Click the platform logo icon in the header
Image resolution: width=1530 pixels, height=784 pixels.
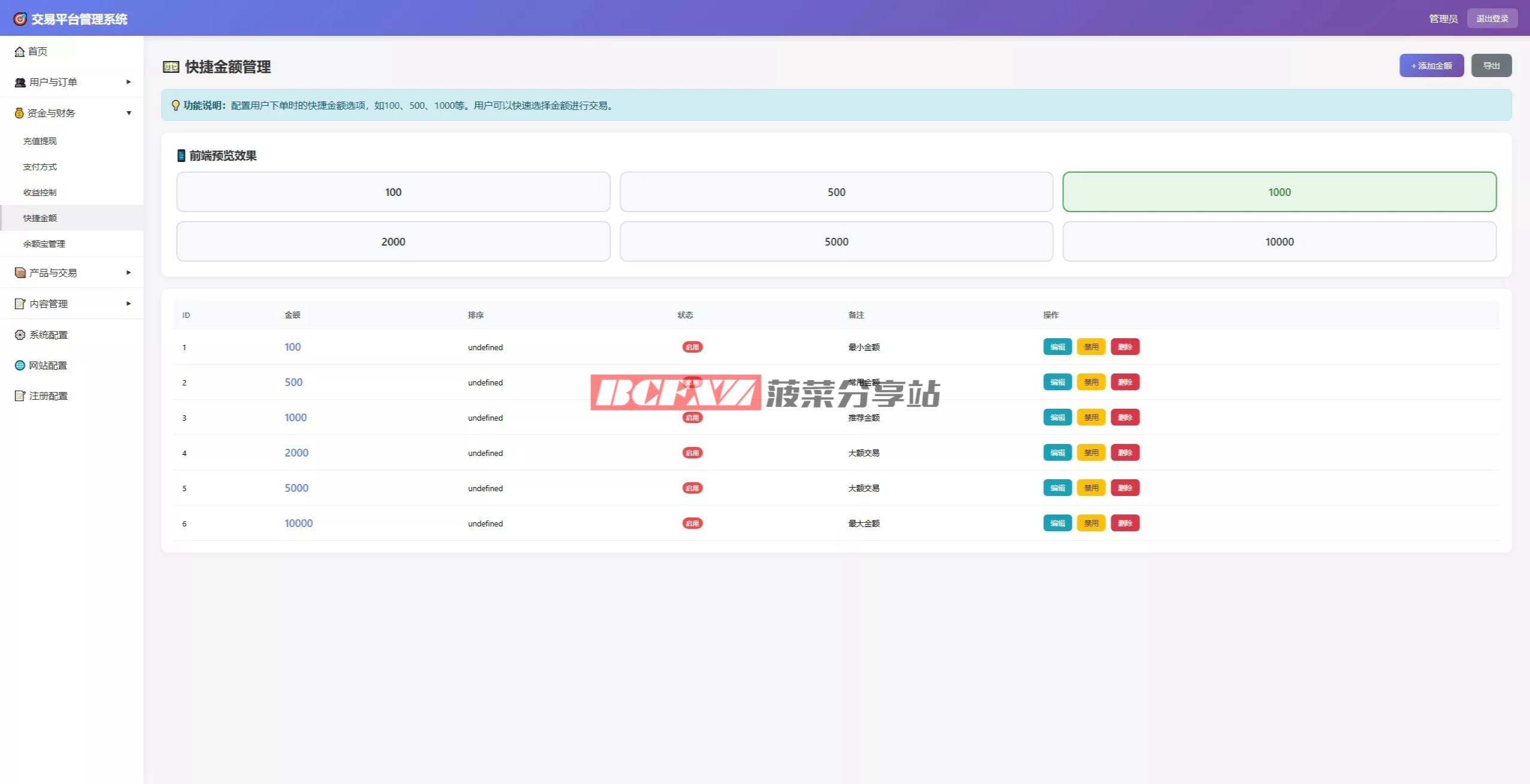pyautogui.click(x=20, y=19)
